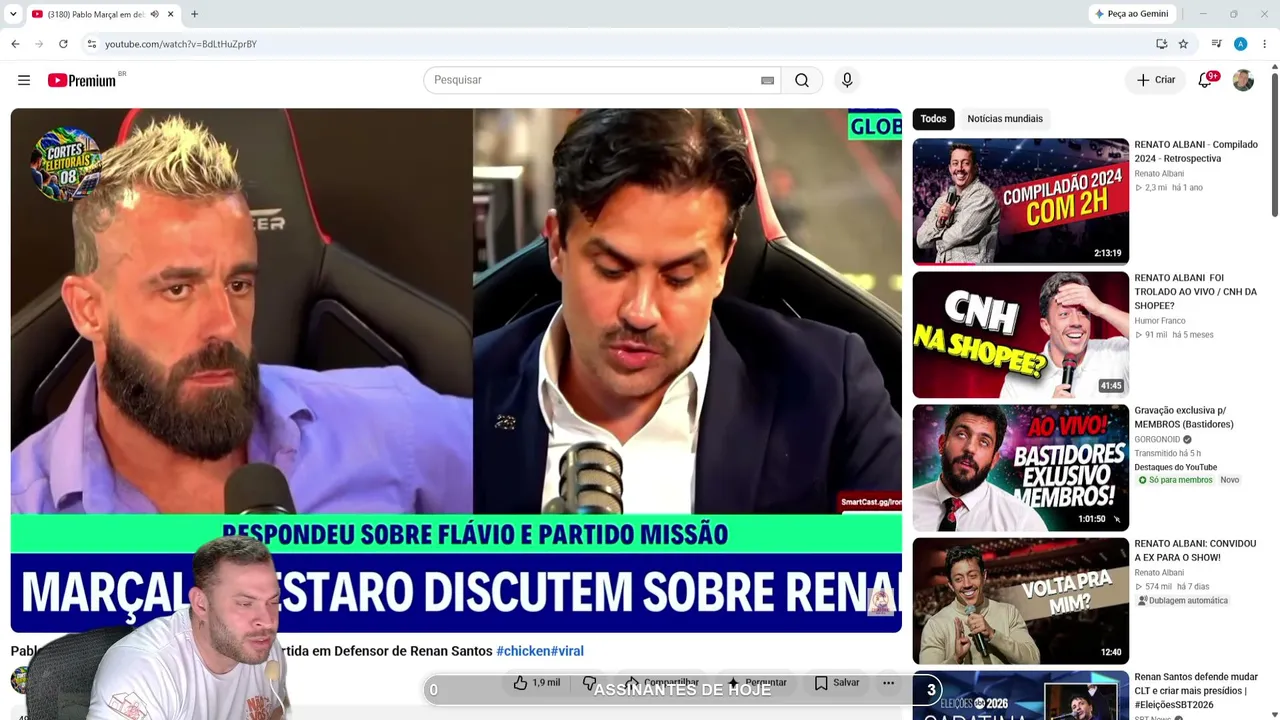The width and height of the screenshot is (1280, 720).
Task: Open more actions three-dot menu under video
Action: pyautogui.click(x=888, y=683)
